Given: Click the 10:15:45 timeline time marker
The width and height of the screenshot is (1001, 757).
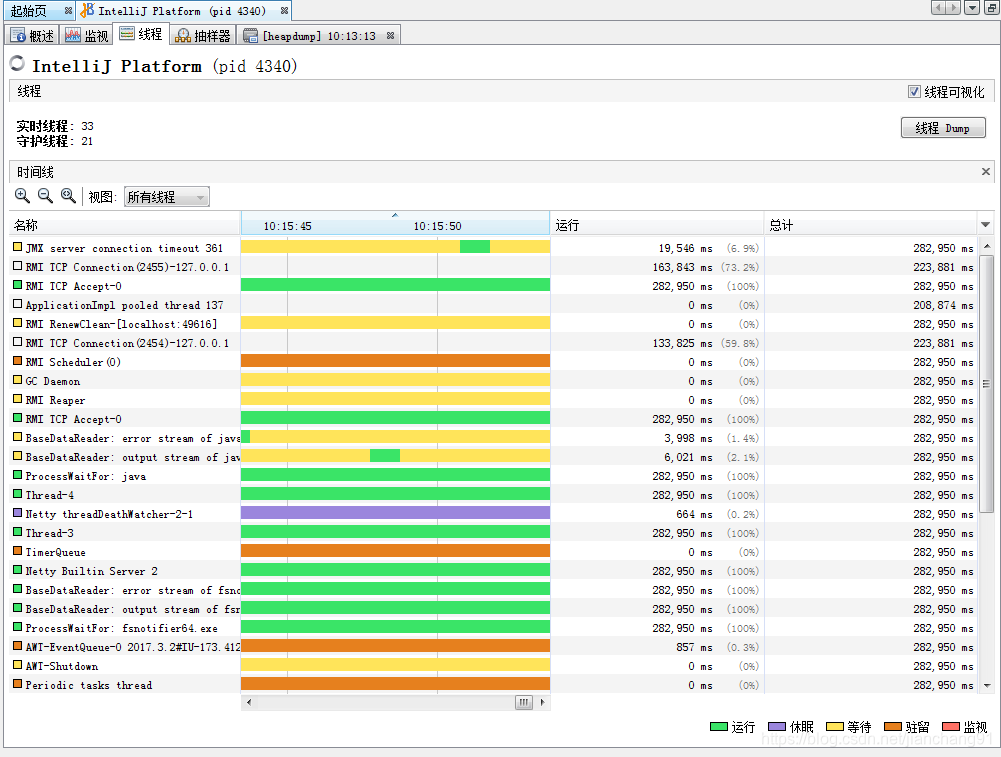Looking at the screenshot, I should pyautogui.click(x=287, y=226).
